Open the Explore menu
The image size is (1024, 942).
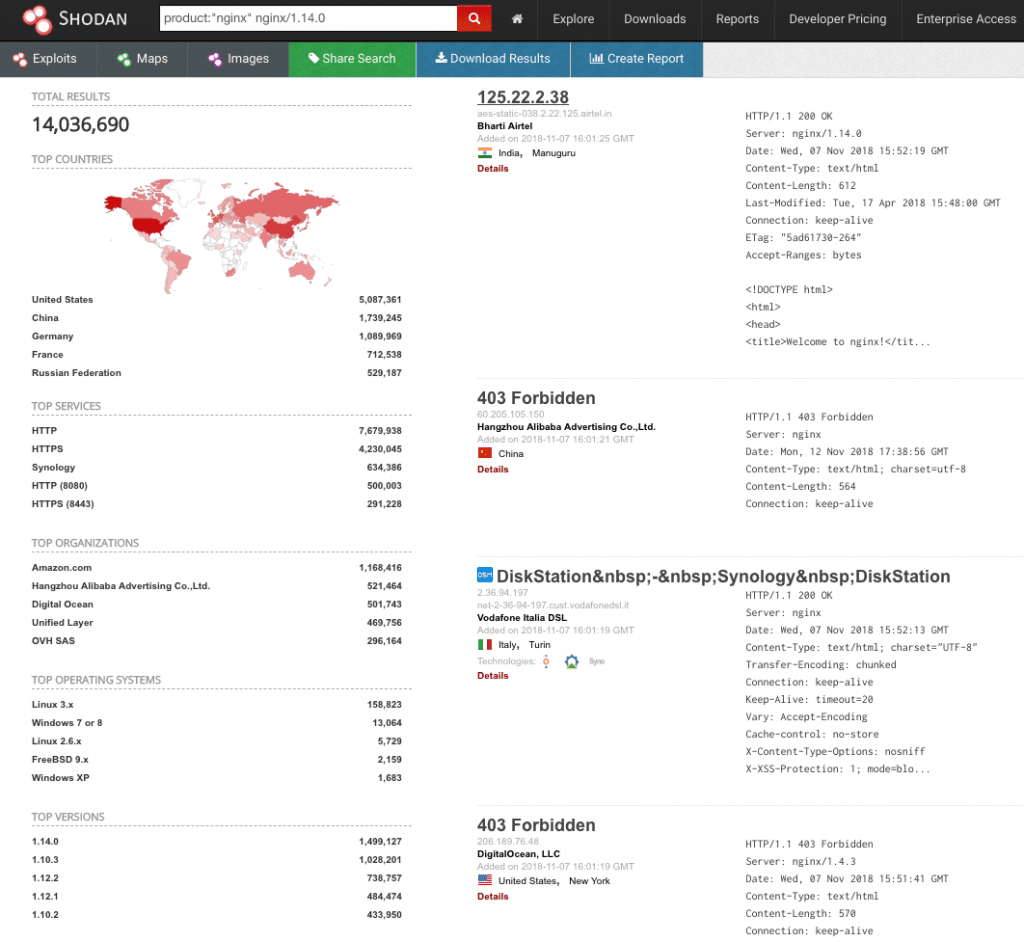(x=572, y=18)
